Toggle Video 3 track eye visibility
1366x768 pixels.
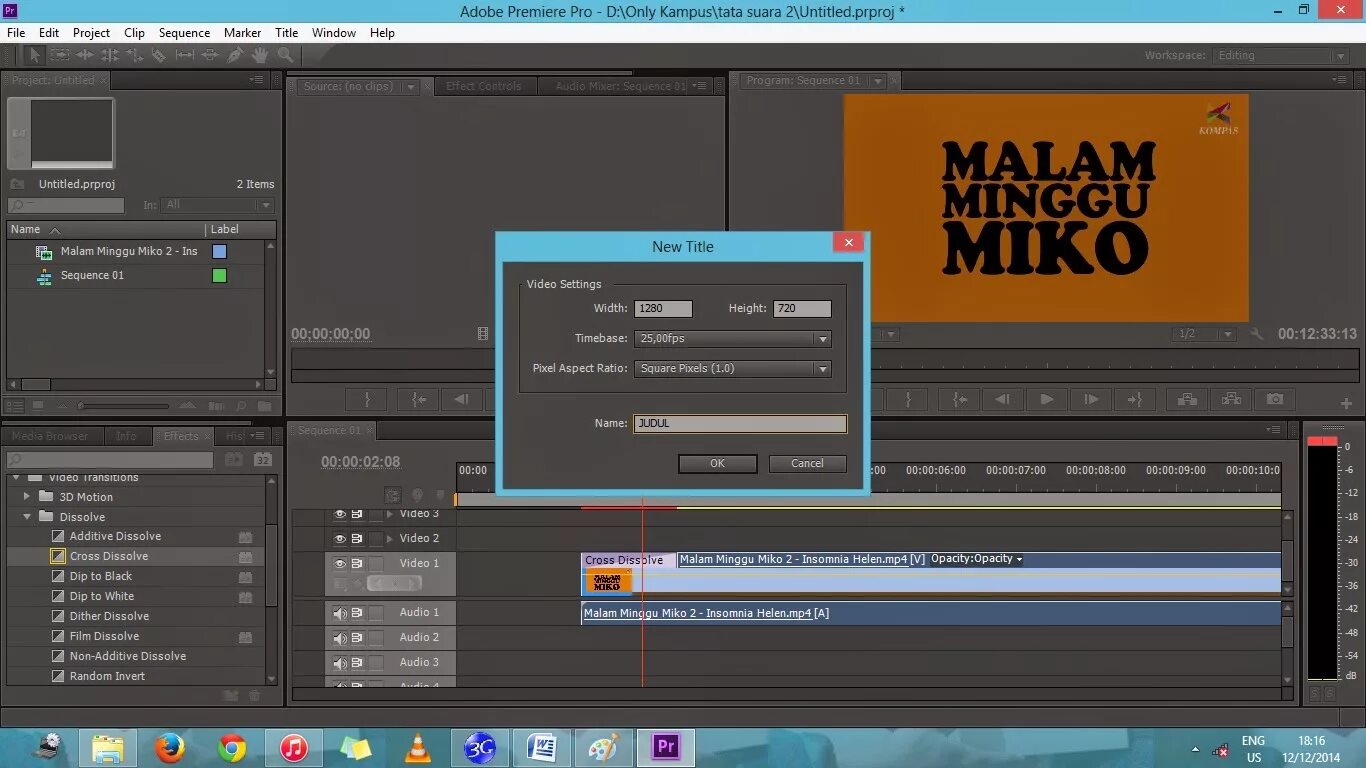pyautogui.click(x=340, y=514)
